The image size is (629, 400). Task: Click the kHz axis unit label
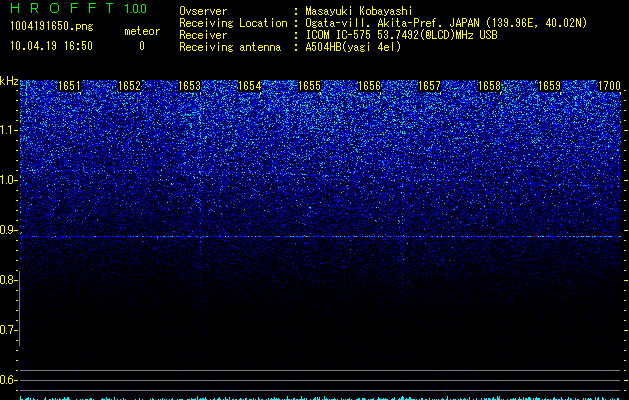(9, 81)
